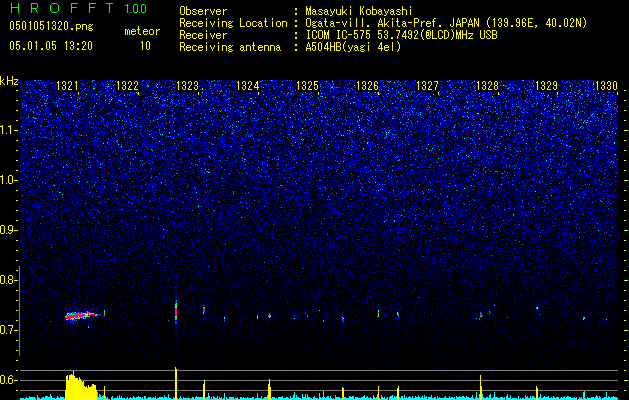This screenshot has height=400, width=629.
Task: Click the meteor count value 10
Action: point(145,46)
